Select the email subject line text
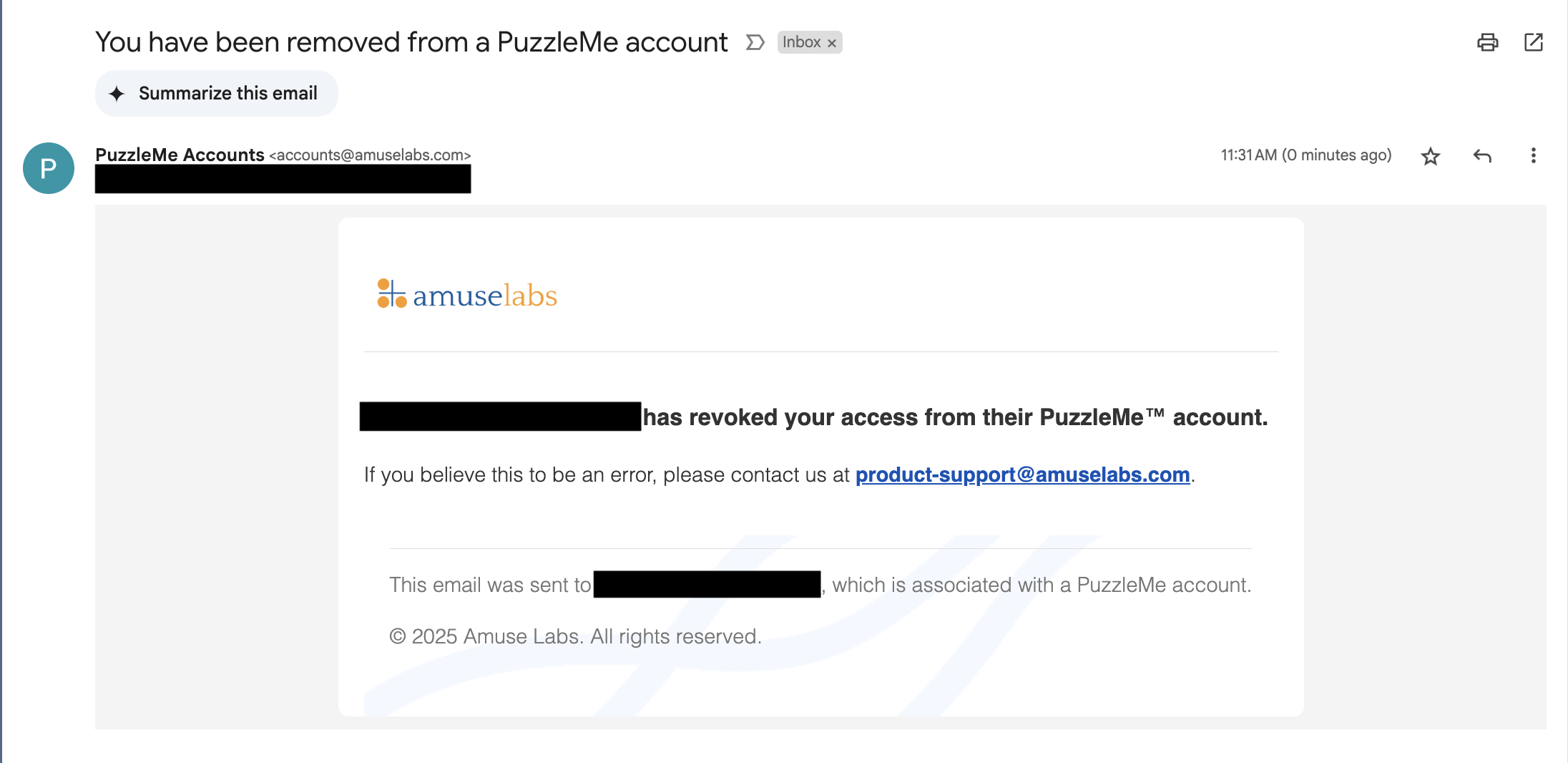The image size is (1568, 763). (411, 42)
